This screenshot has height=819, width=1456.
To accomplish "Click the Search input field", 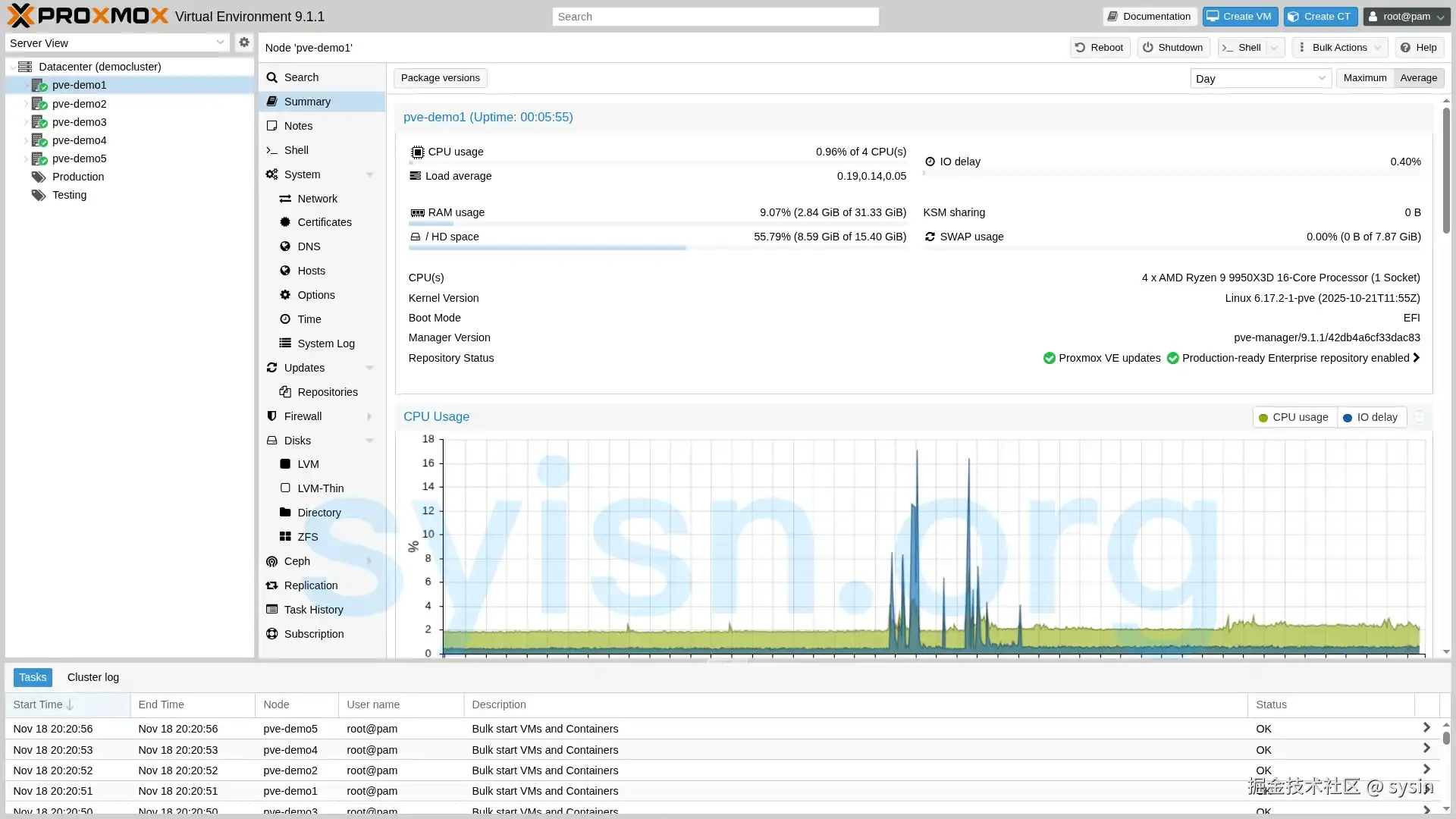I will click(714, 16).
